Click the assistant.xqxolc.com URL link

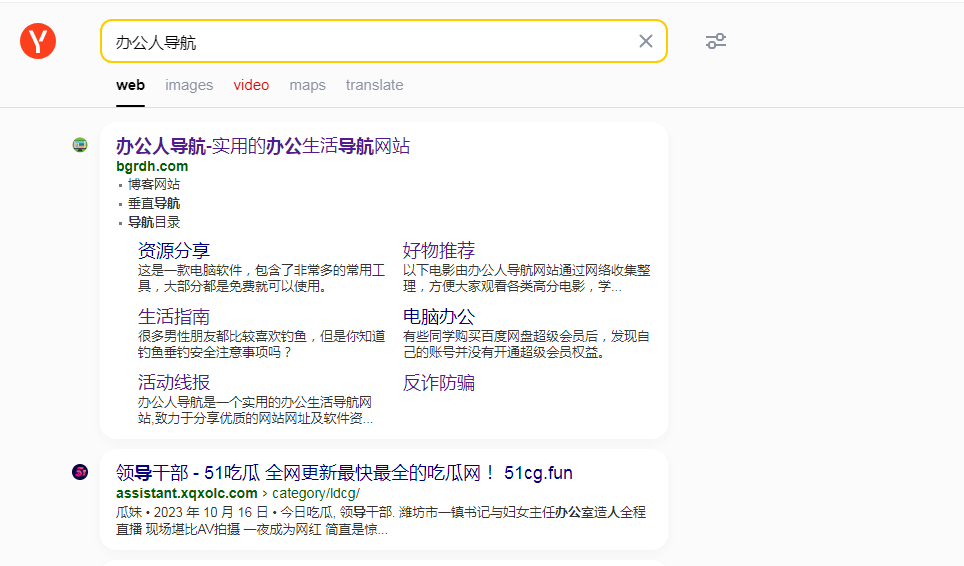(186, 493)
